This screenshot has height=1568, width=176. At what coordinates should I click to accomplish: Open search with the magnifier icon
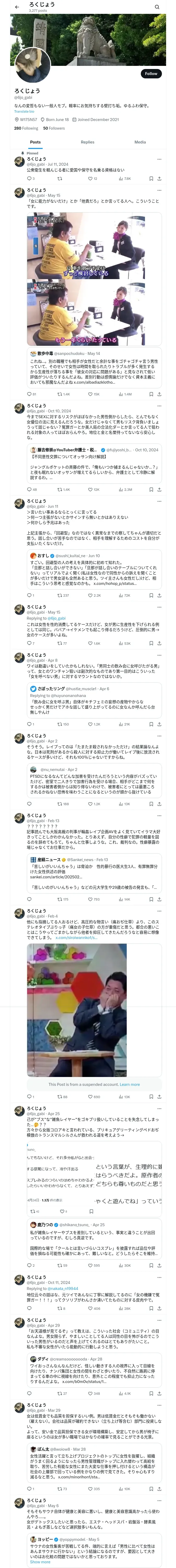pyautogui.click(x=157, y=7)
